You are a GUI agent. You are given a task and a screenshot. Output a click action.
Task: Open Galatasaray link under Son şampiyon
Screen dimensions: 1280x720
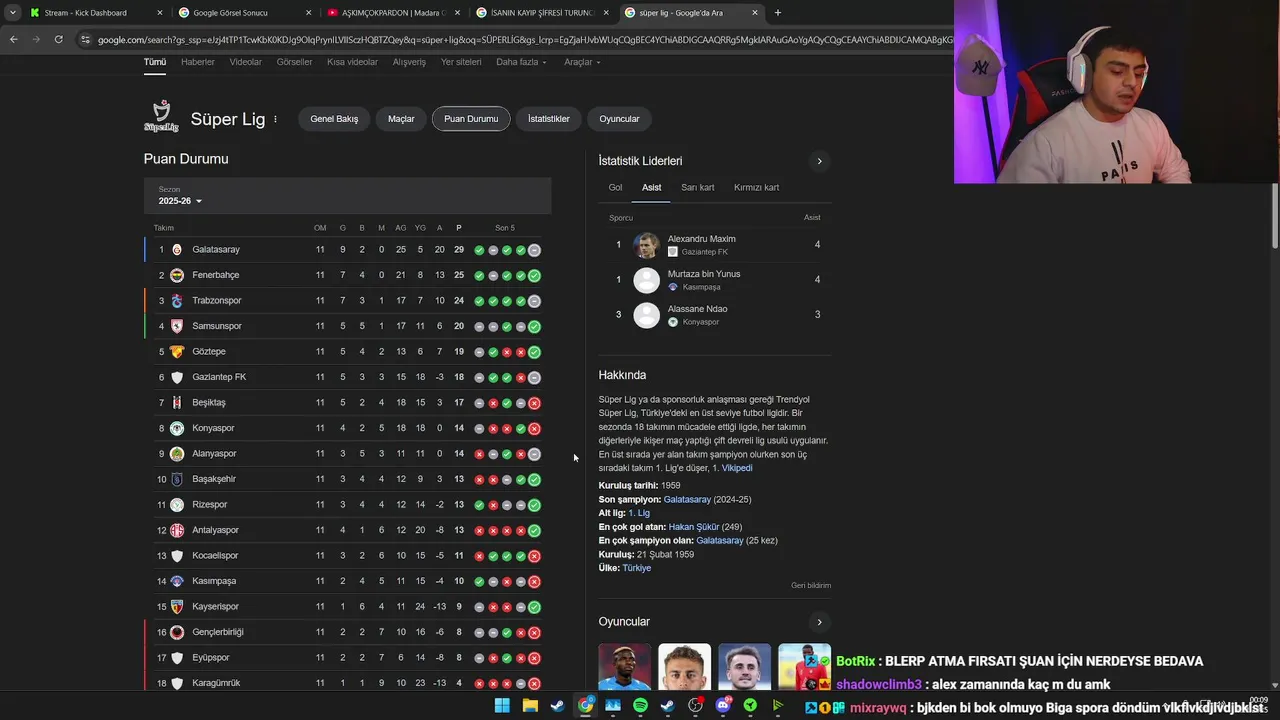coord(687,499)
